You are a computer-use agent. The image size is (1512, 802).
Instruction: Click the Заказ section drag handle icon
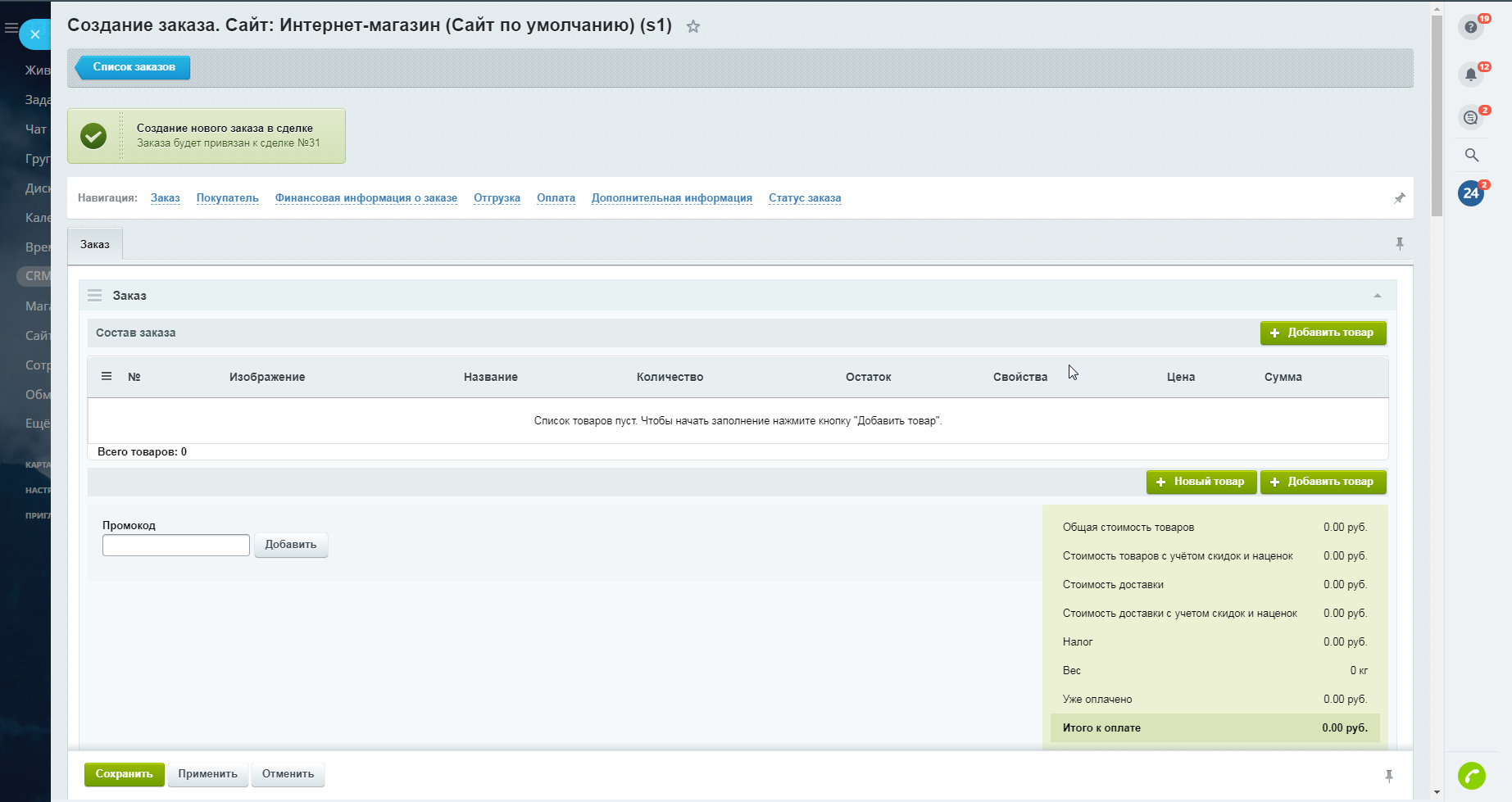pos(95,296)
